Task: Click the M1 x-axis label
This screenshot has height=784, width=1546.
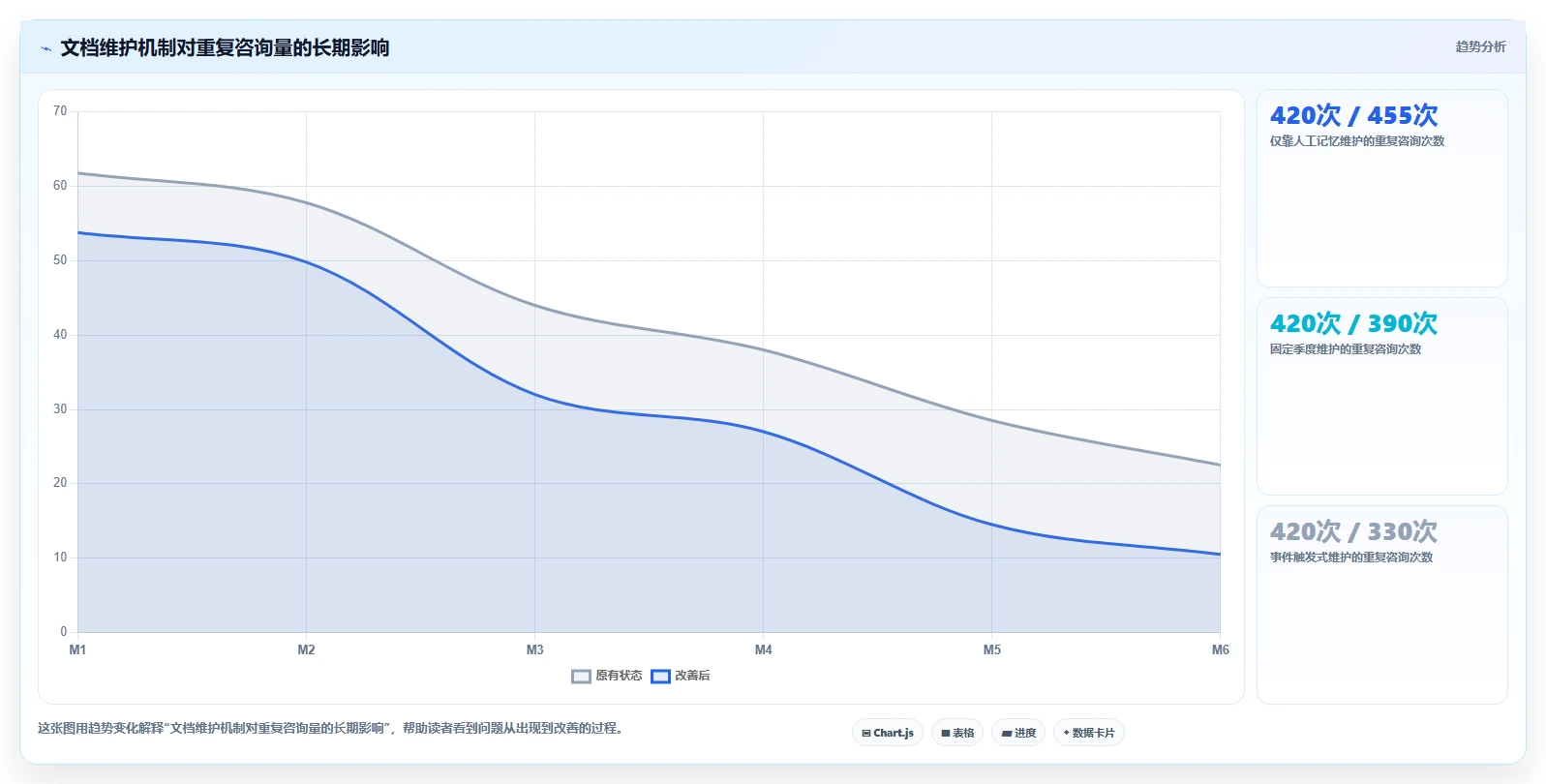Action: pyautogui.click(x=77, y=649)
